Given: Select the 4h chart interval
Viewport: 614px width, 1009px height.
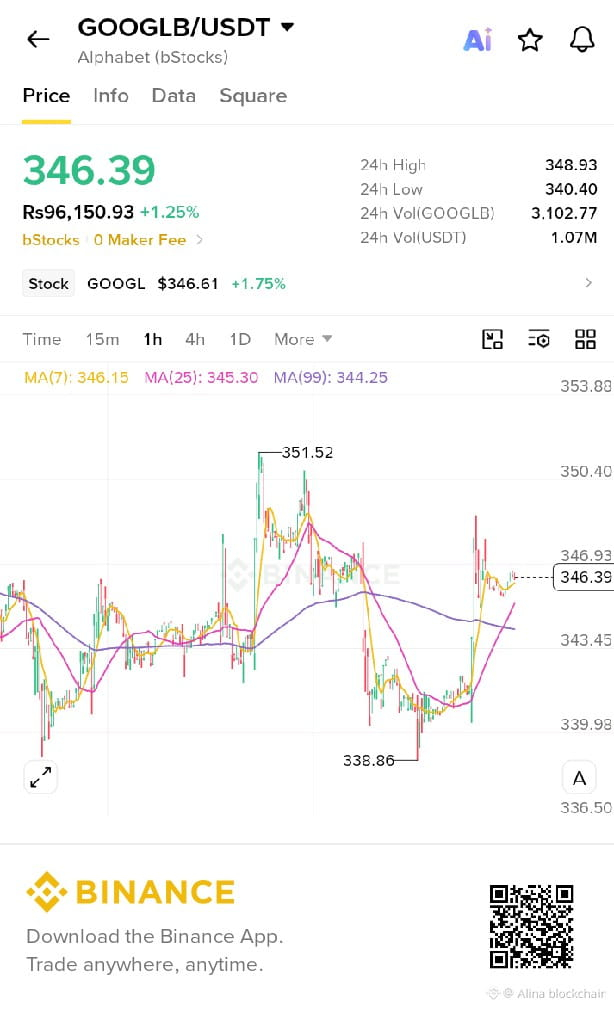Looking at the screenshot, I should point(195,339).
